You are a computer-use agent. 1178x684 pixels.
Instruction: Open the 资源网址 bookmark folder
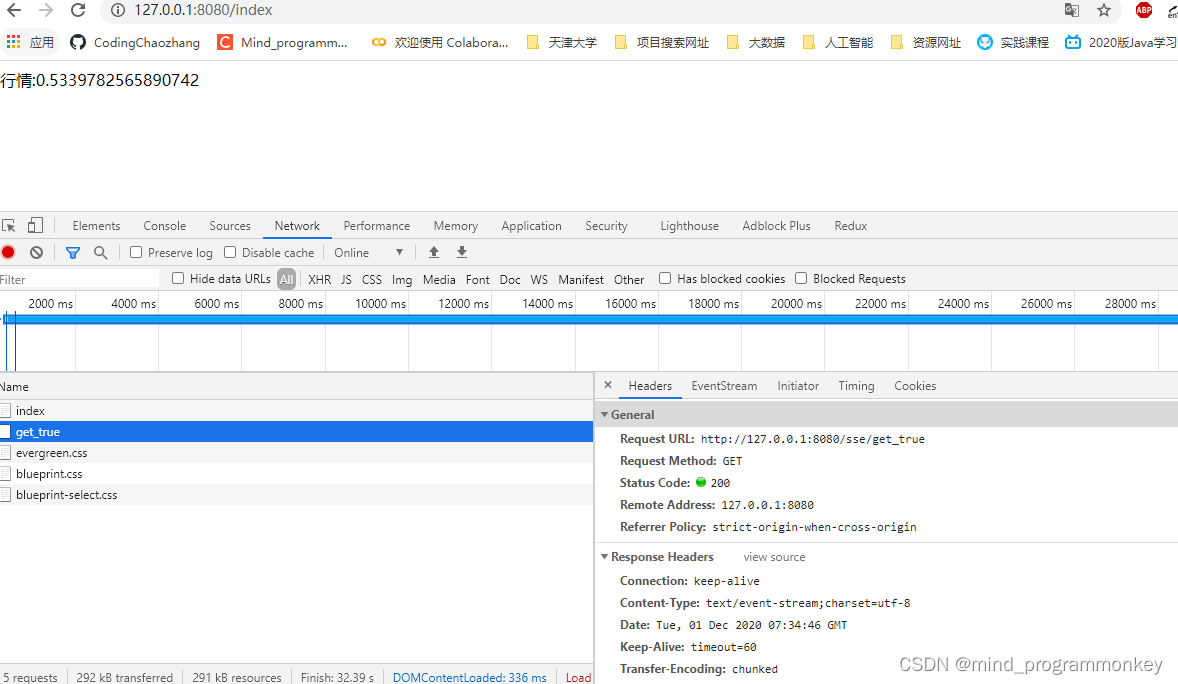(x=926, y=43)
